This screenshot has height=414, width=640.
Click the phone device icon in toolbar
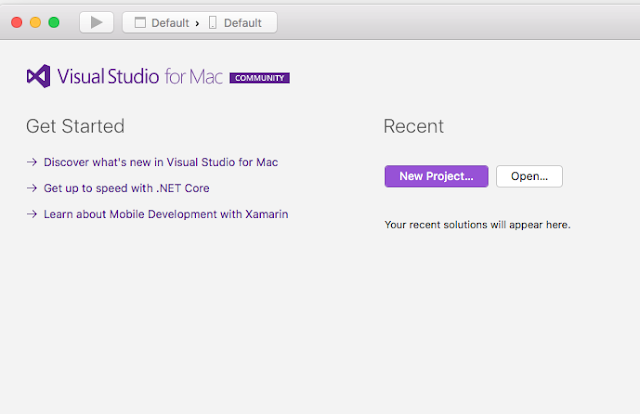(x=213, y=22)
